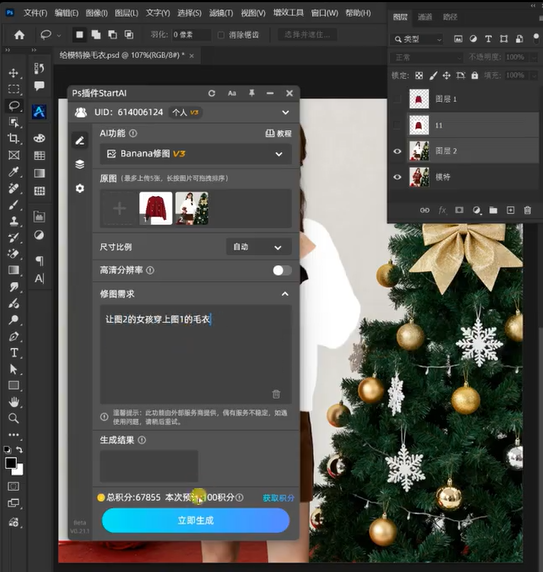Clear prompt text with trash icon
Screen dimensions: 543x572
tap(276, 394)
